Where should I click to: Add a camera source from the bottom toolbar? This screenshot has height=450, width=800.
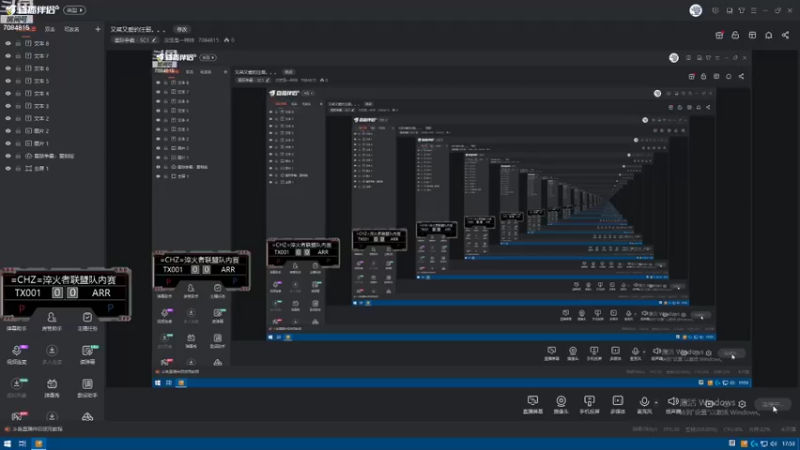click(561, 404)
